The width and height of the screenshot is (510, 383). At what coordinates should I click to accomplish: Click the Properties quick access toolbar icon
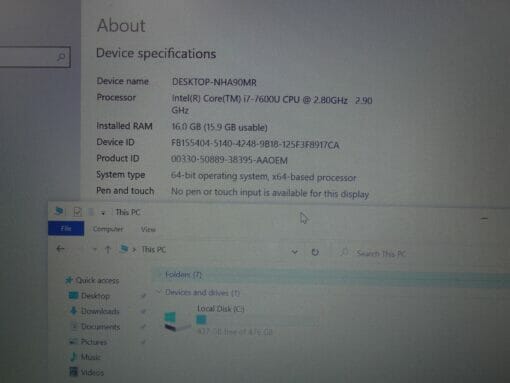point(77,212)
